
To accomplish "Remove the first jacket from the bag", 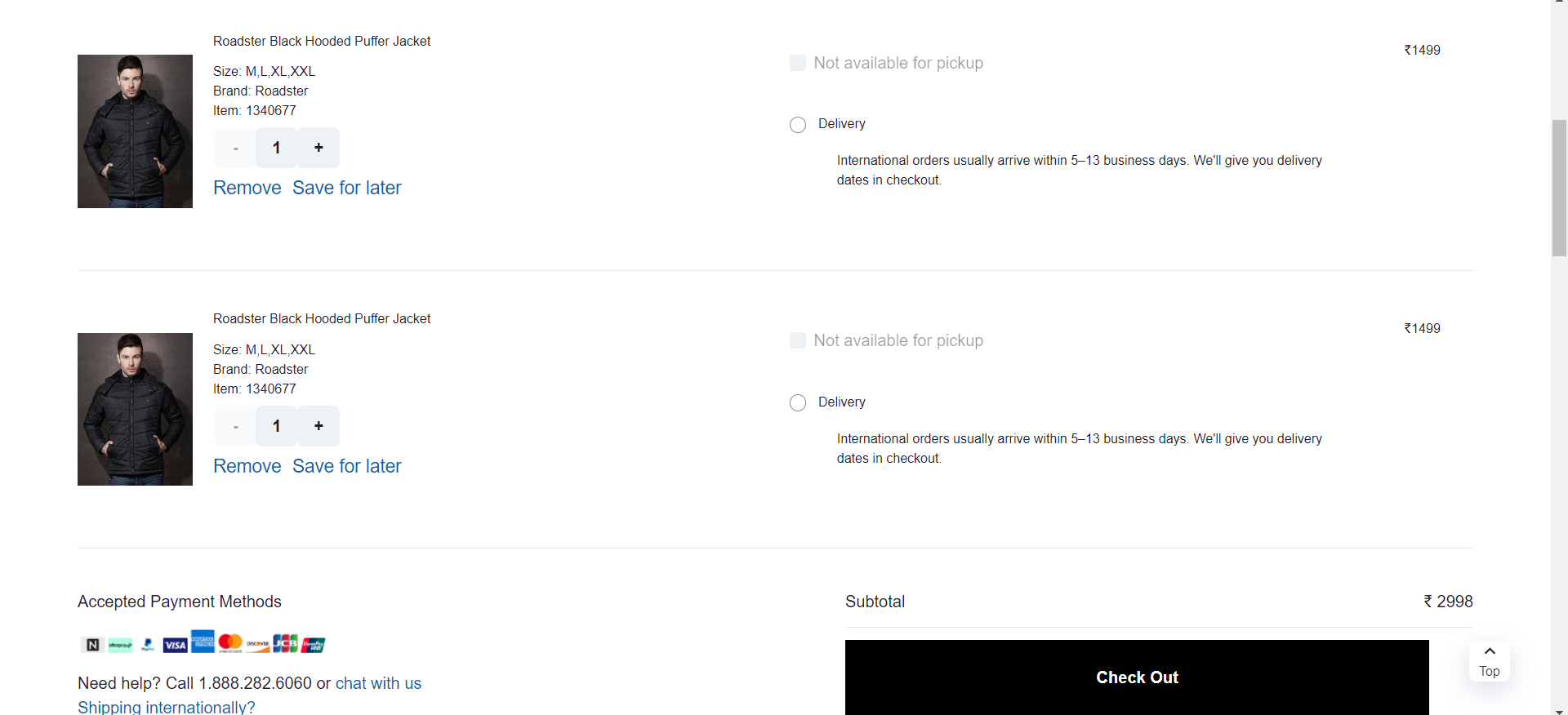I will point(247,188).
